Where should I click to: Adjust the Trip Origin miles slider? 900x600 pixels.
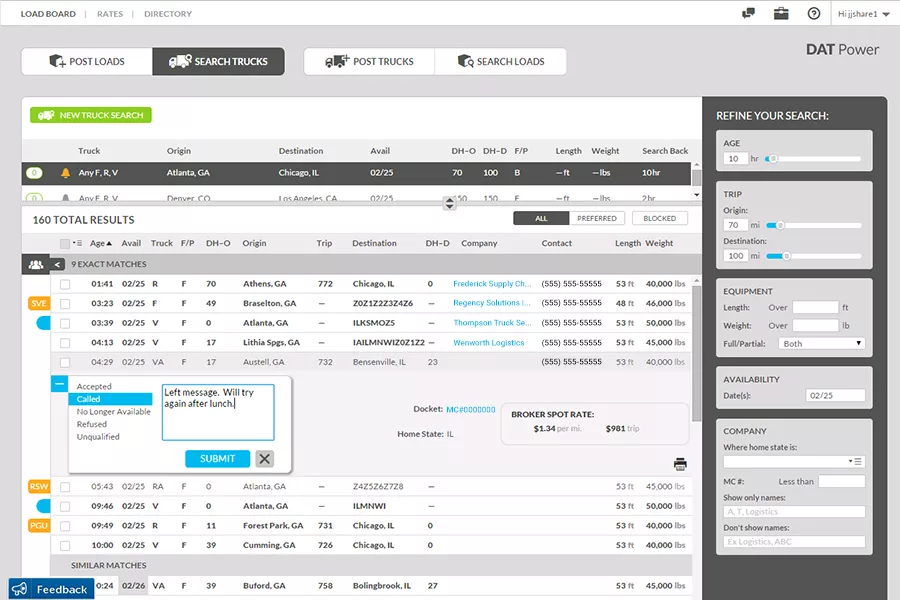[780, 225]
